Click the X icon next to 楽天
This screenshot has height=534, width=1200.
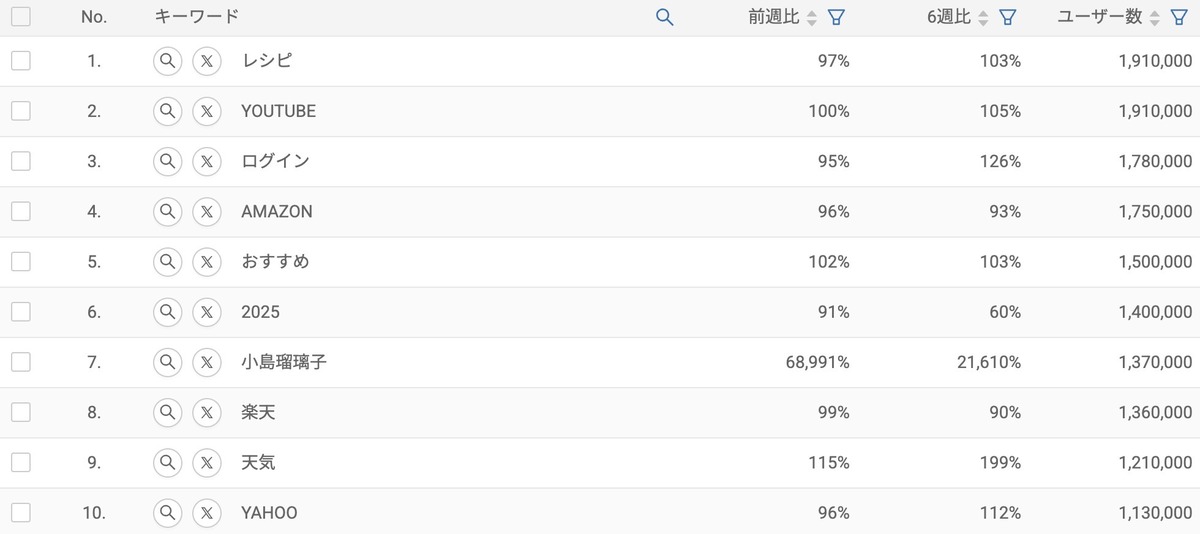(206, 412)
